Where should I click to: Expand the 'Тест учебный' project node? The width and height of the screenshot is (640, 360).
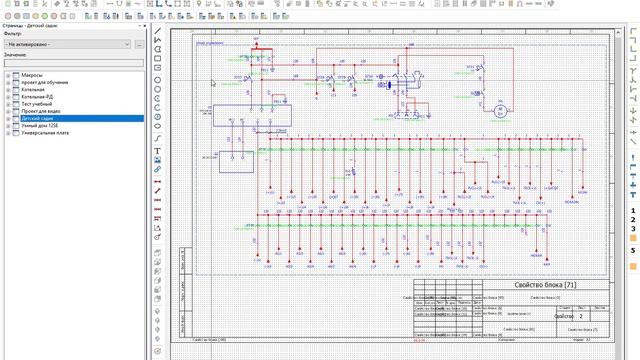[x=8, y=104]
